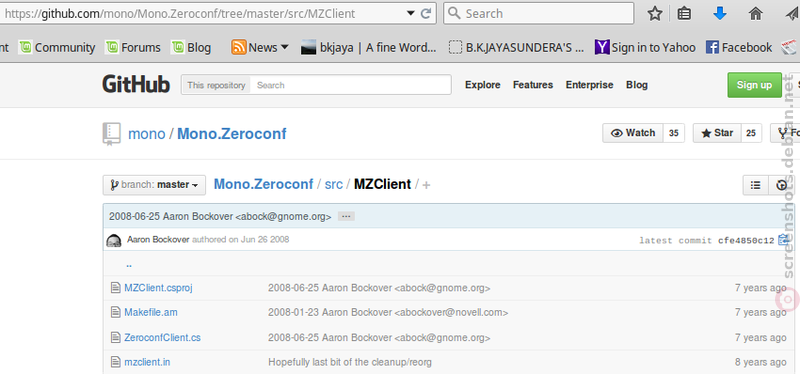
Task: Click the repository book icon
Action: point(111,134)
